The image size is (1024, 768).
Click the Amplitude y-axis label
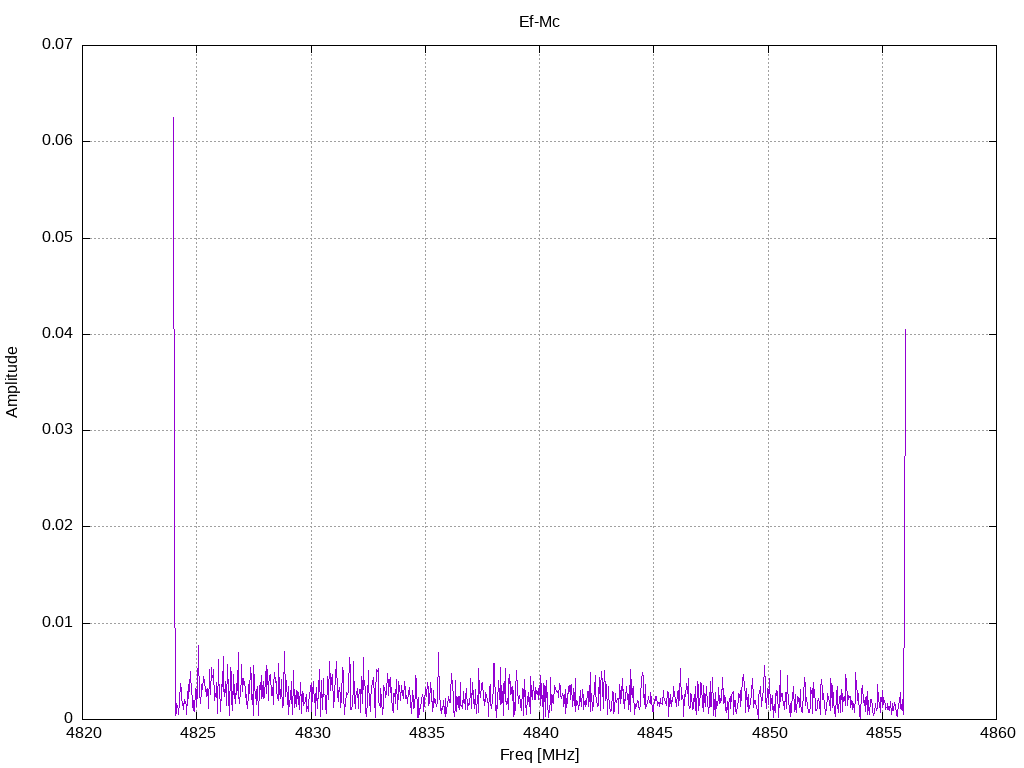click(13, 382)
